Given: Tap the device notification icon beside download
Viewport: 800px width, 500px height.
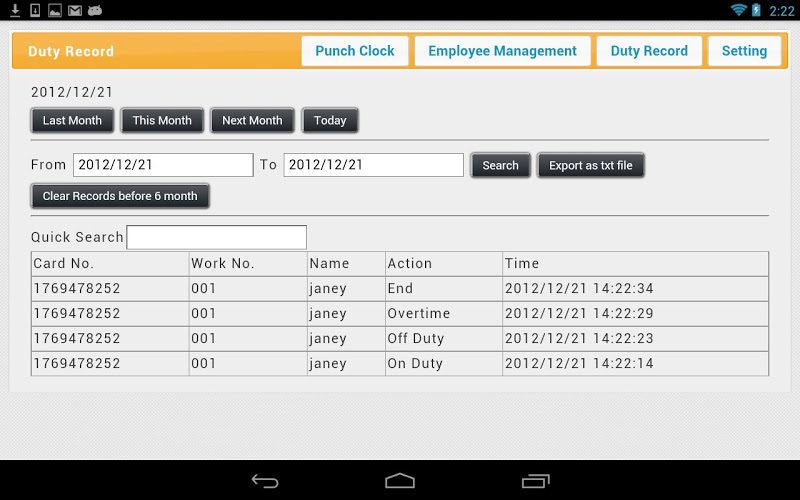Looking at the screenshot, I should (35, 10).
